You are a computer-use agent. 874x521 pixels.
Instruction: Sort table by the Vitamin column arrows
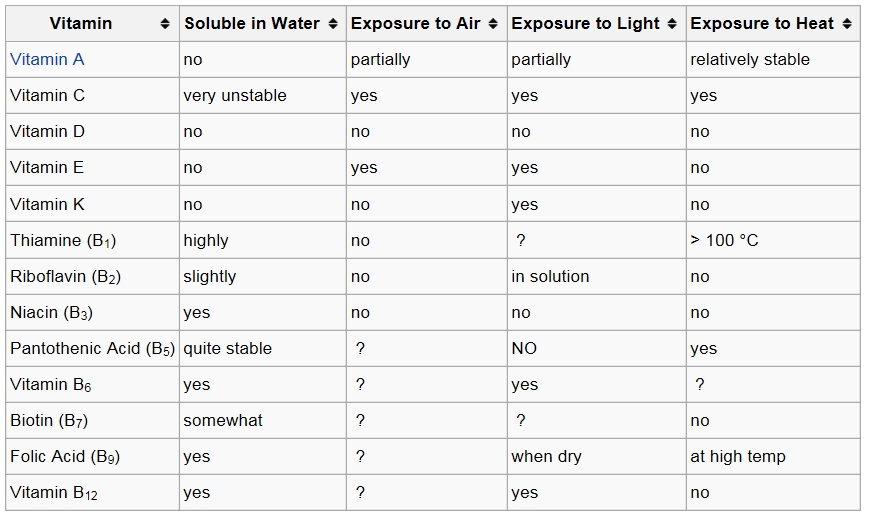(x=165, y=23)
